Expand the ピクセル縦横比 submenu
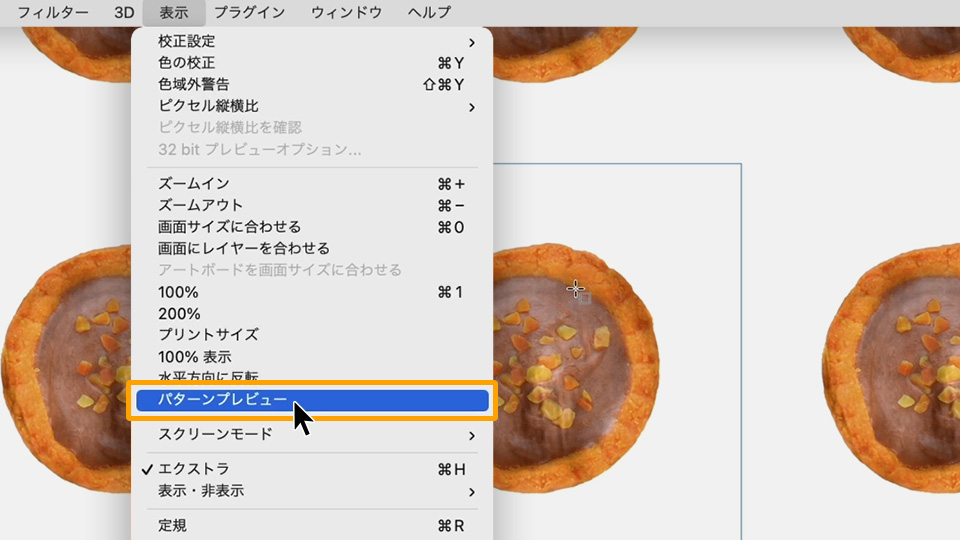Image resolution: width=960 pixels, height=540 pixels. (312, 107)
